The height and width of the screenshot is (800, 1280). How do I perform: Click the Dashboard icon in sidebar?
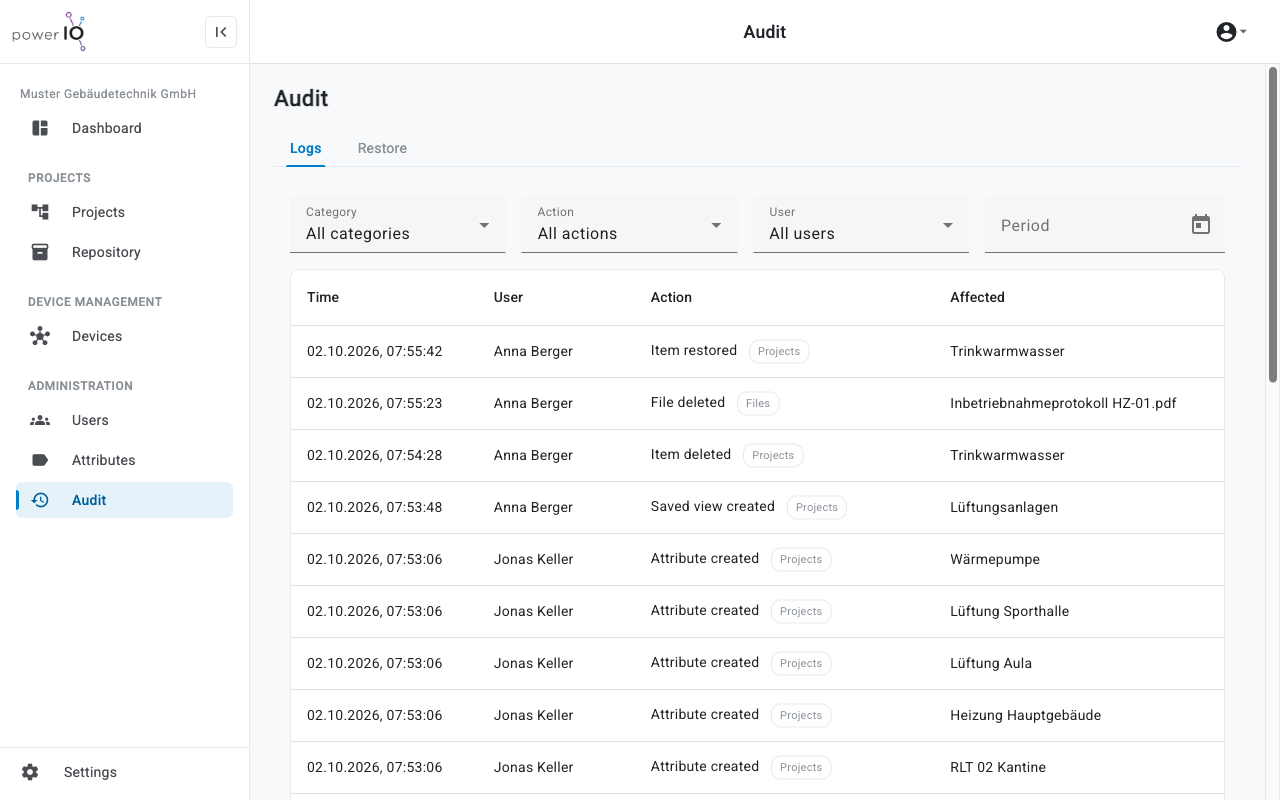pos(40,128)
